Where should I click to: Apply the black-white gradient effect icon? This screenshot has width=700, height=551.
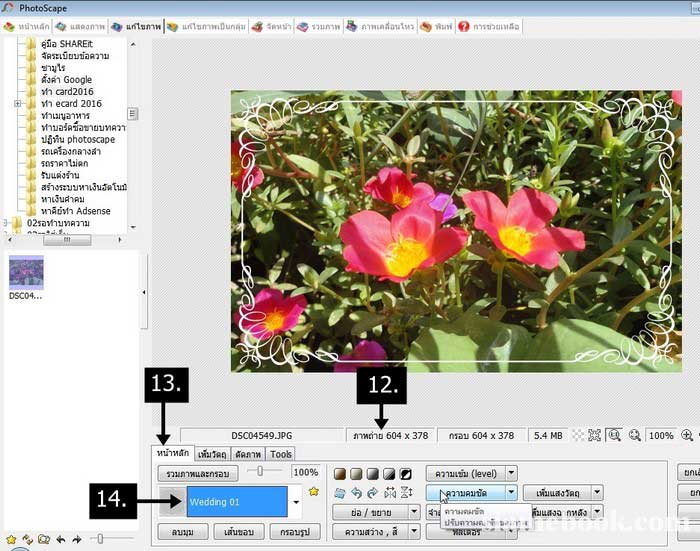pos(389,474)
